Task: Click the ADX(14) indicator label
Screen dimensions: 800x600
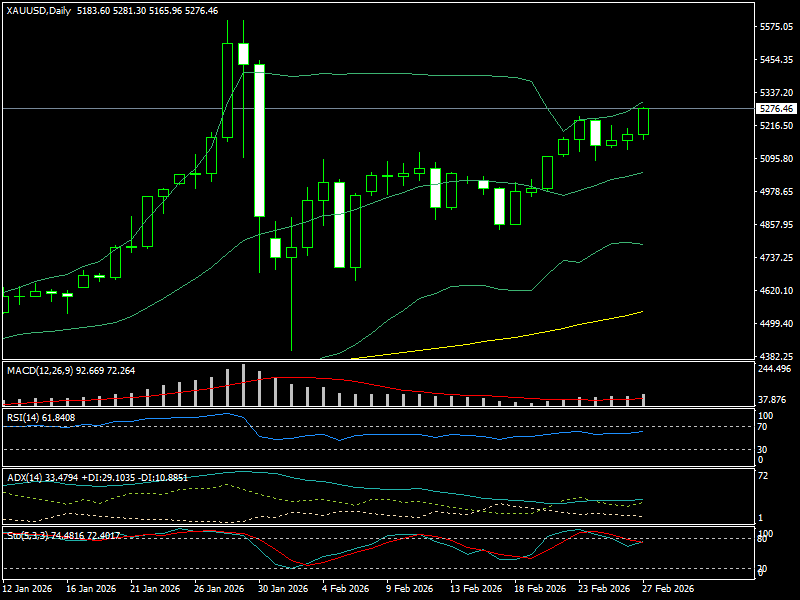Action: coord(24,477)
